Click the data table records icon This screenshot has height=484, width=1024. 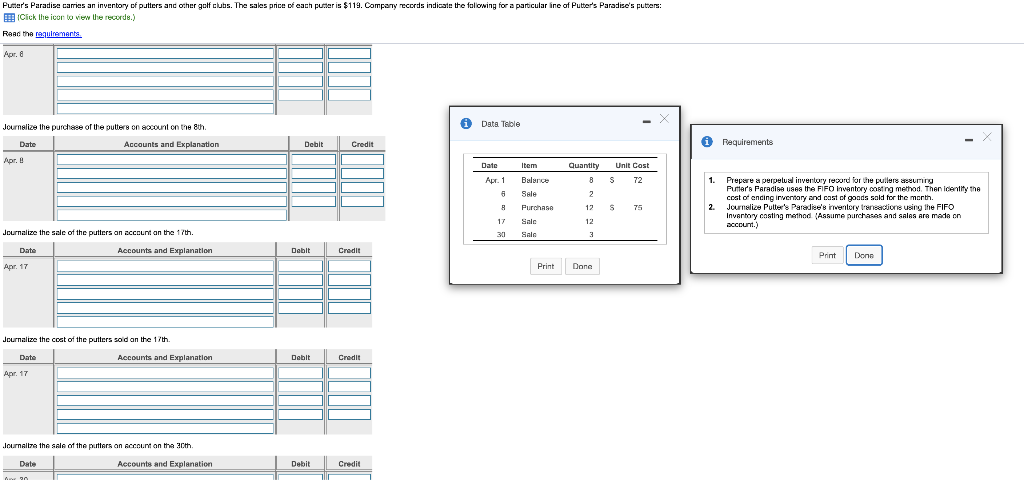point(8,17)
